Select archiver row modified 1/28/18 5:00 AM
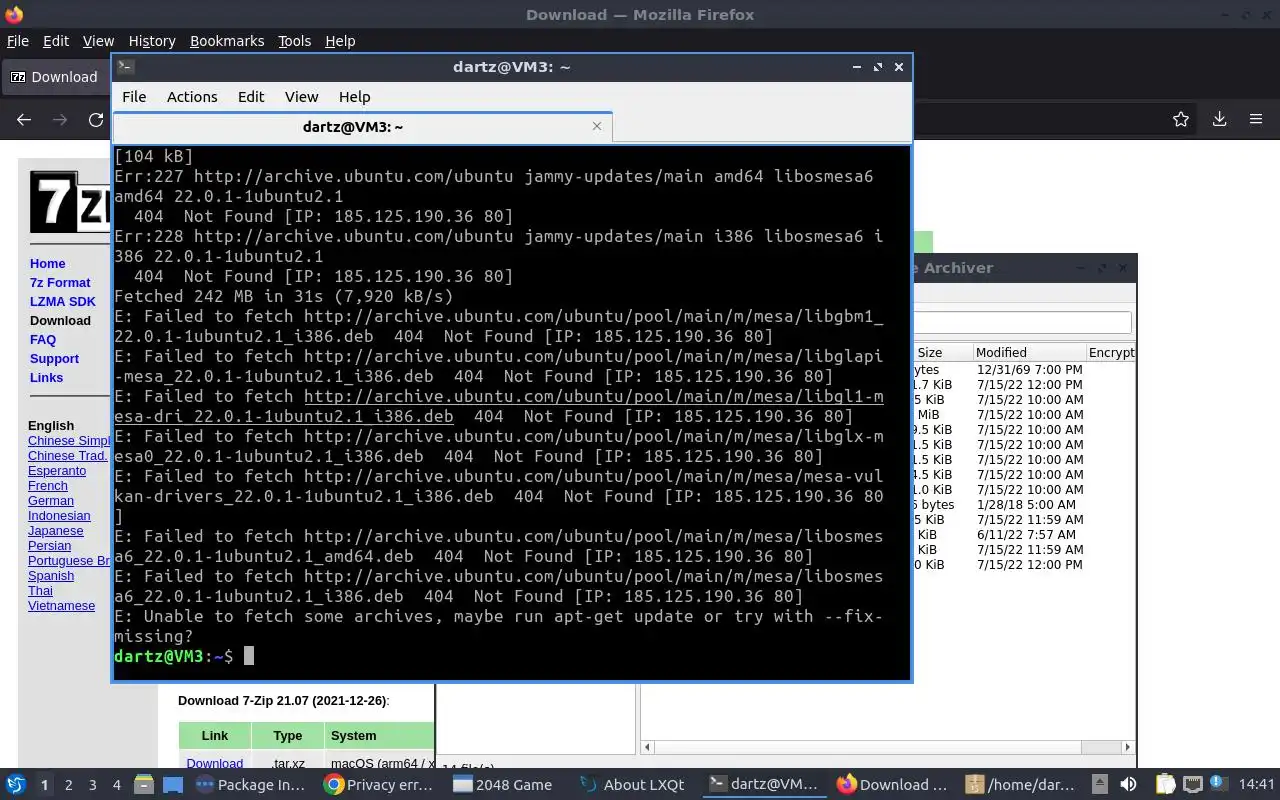 1024,504
